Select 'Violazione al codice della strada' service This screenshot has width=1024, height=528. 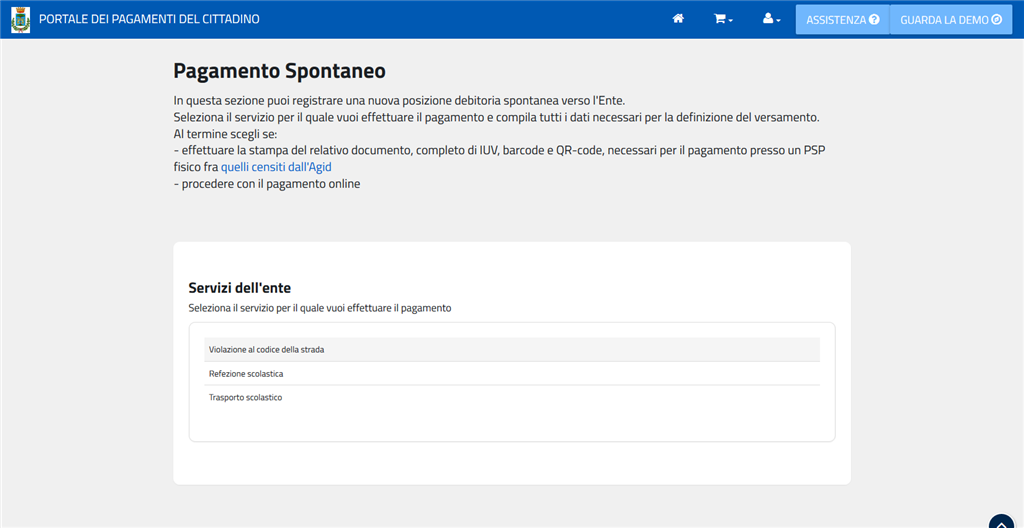click(x=267, y=349)
